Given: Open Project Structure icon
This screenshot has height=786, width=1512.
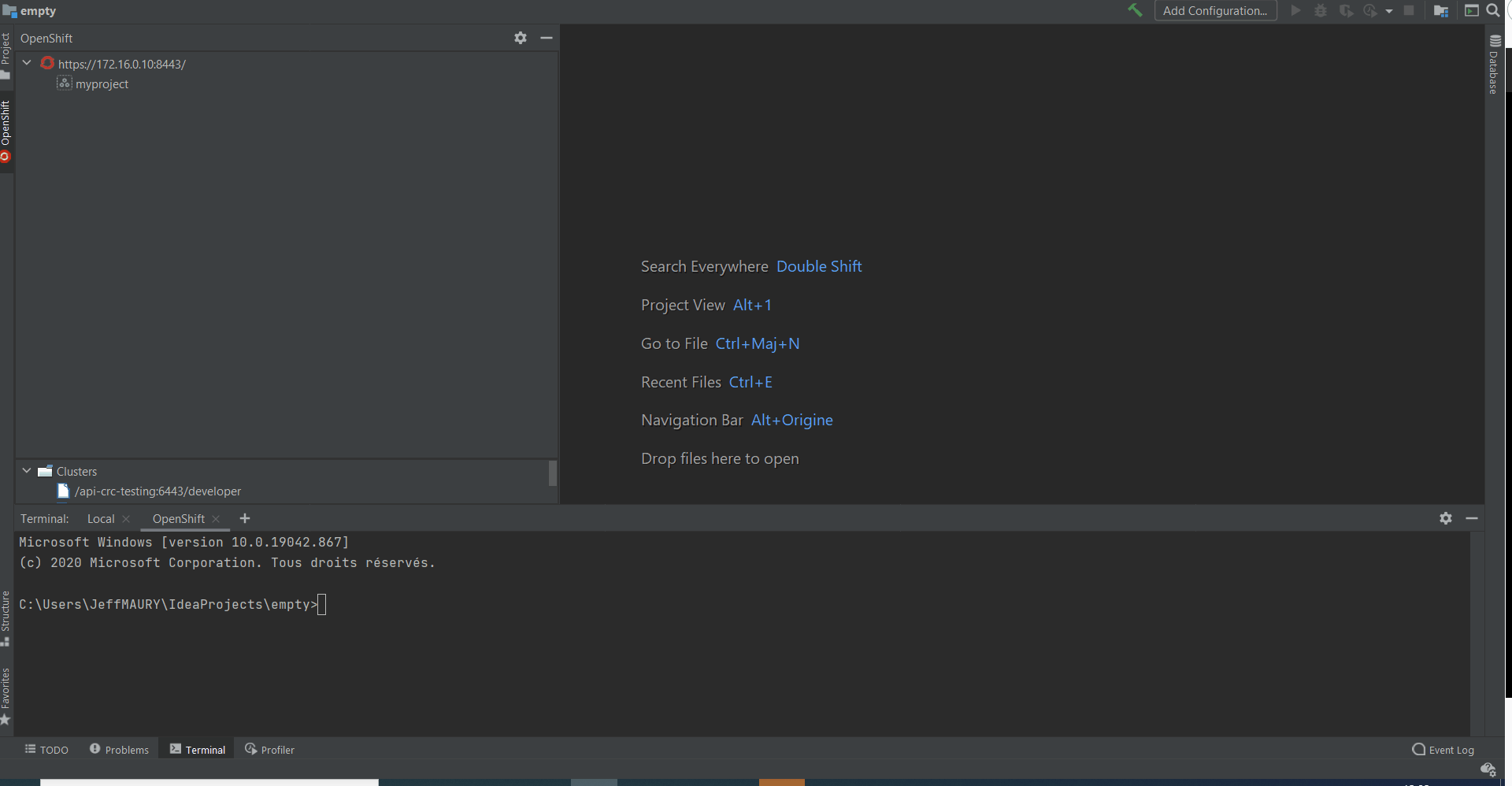Looking at the screenshot, I should (x=1441, y=10).
